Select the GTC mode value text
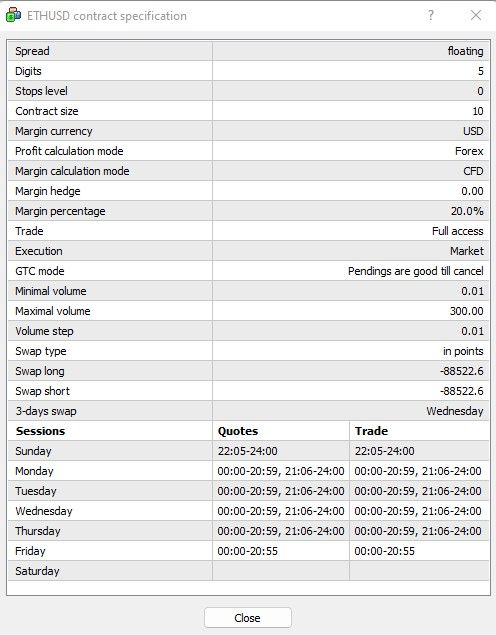This screenshot has height=635, width=496. coord(415,271)
